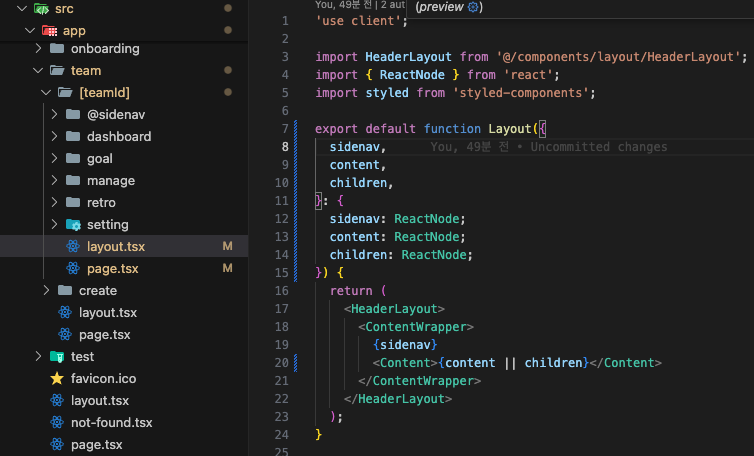The height and width of the screenshot is (456, 754).
Task: Click 'children: ReactNode;' on line 14
Action: 401,254
